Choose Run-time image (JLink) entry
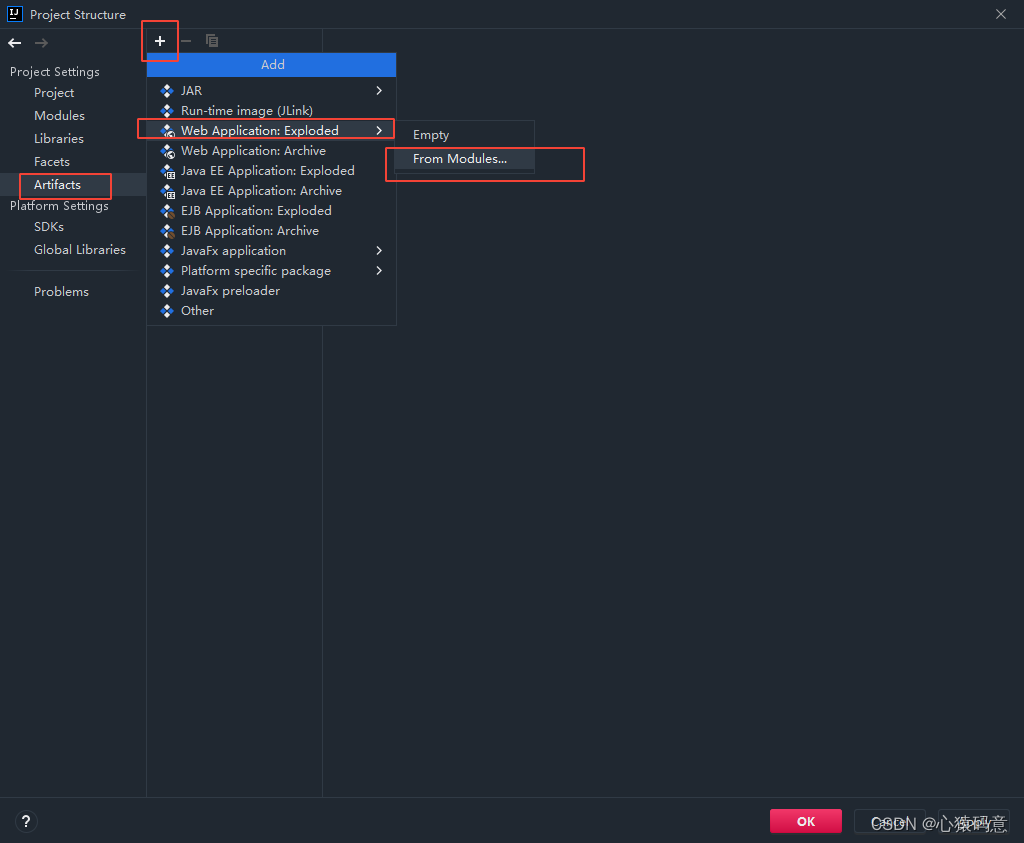Image resolution: width=1024 pixels, height=843 pixels. pyautogui.click(x=271, y=111)
